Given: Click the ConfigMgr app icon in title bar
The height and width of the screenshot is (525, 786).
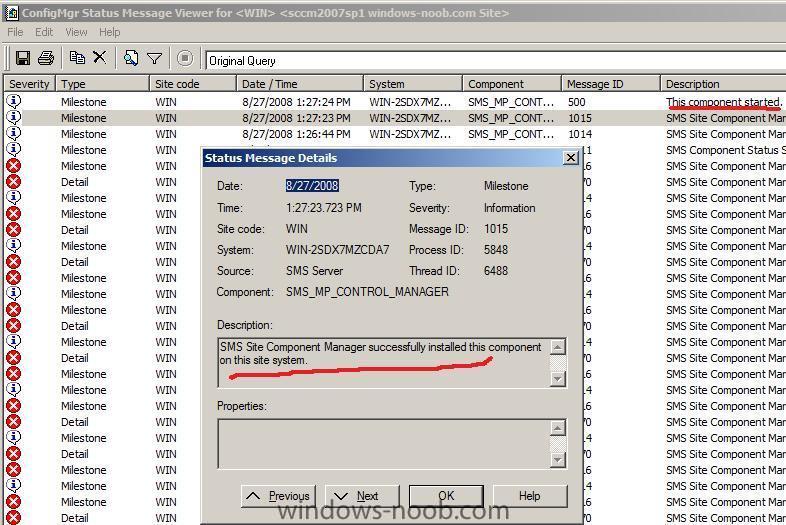Looking at the screenshot, I should pos(12,13).
